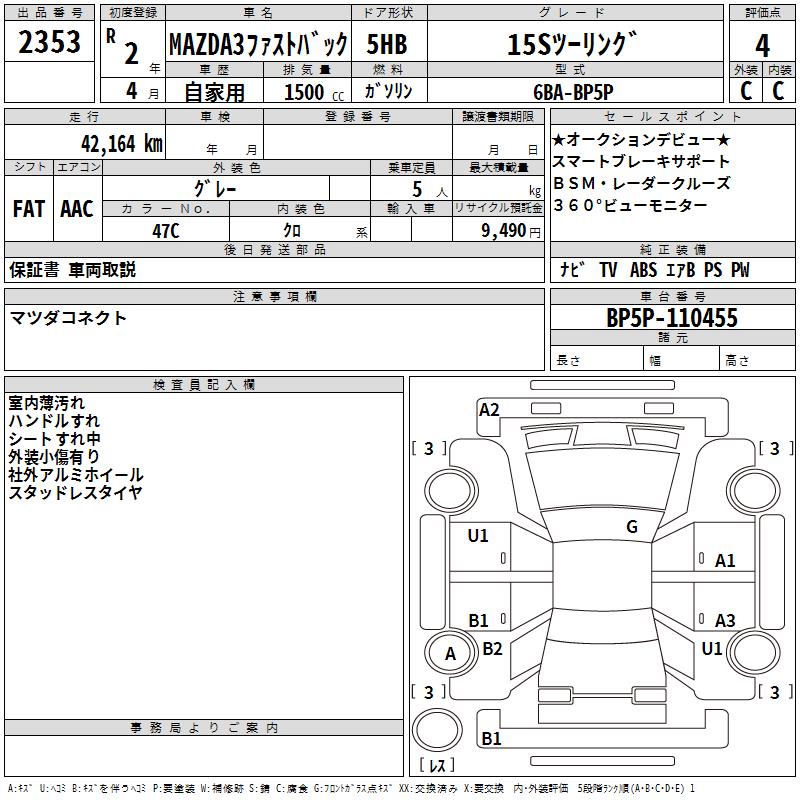Click the 後日発送部品 header
This screenshot has height=800, width=800.
coord(274,249)
